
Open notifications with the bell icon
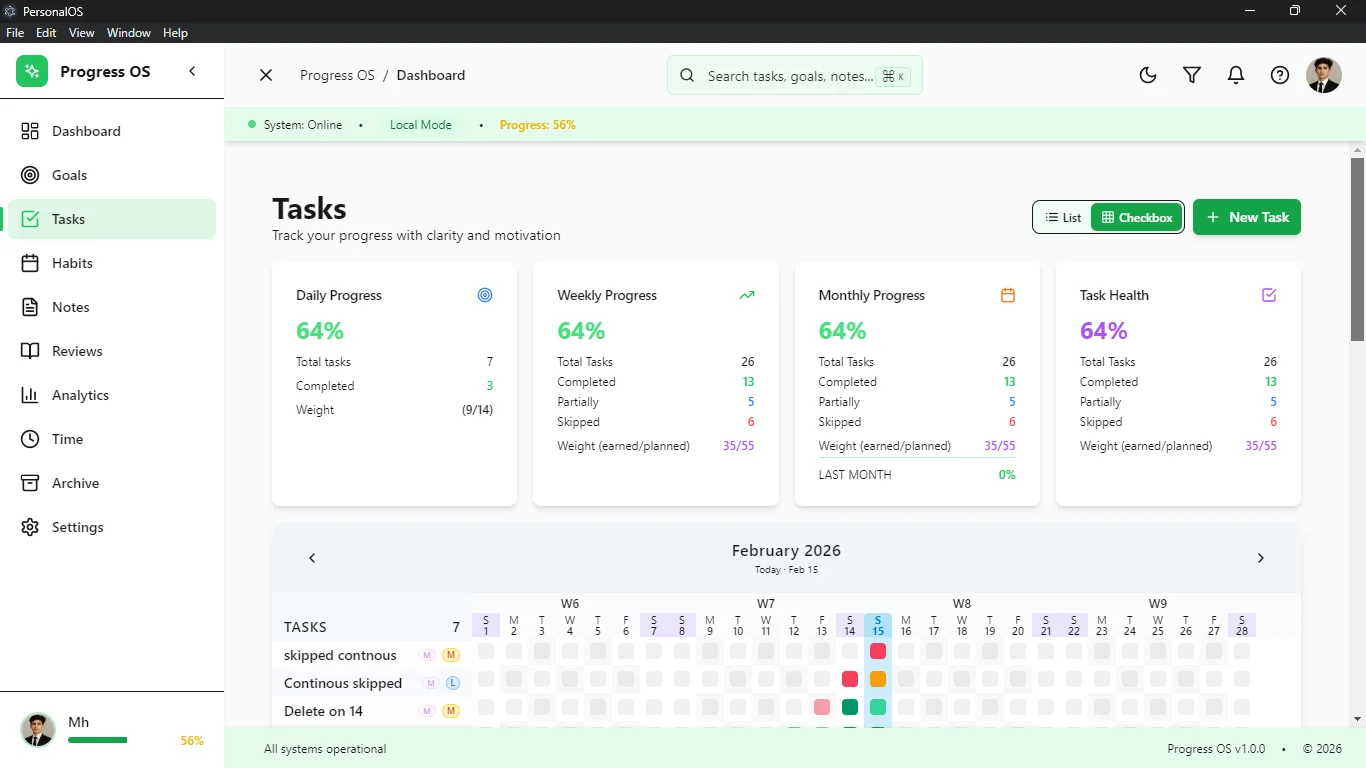coord(1236,75)
